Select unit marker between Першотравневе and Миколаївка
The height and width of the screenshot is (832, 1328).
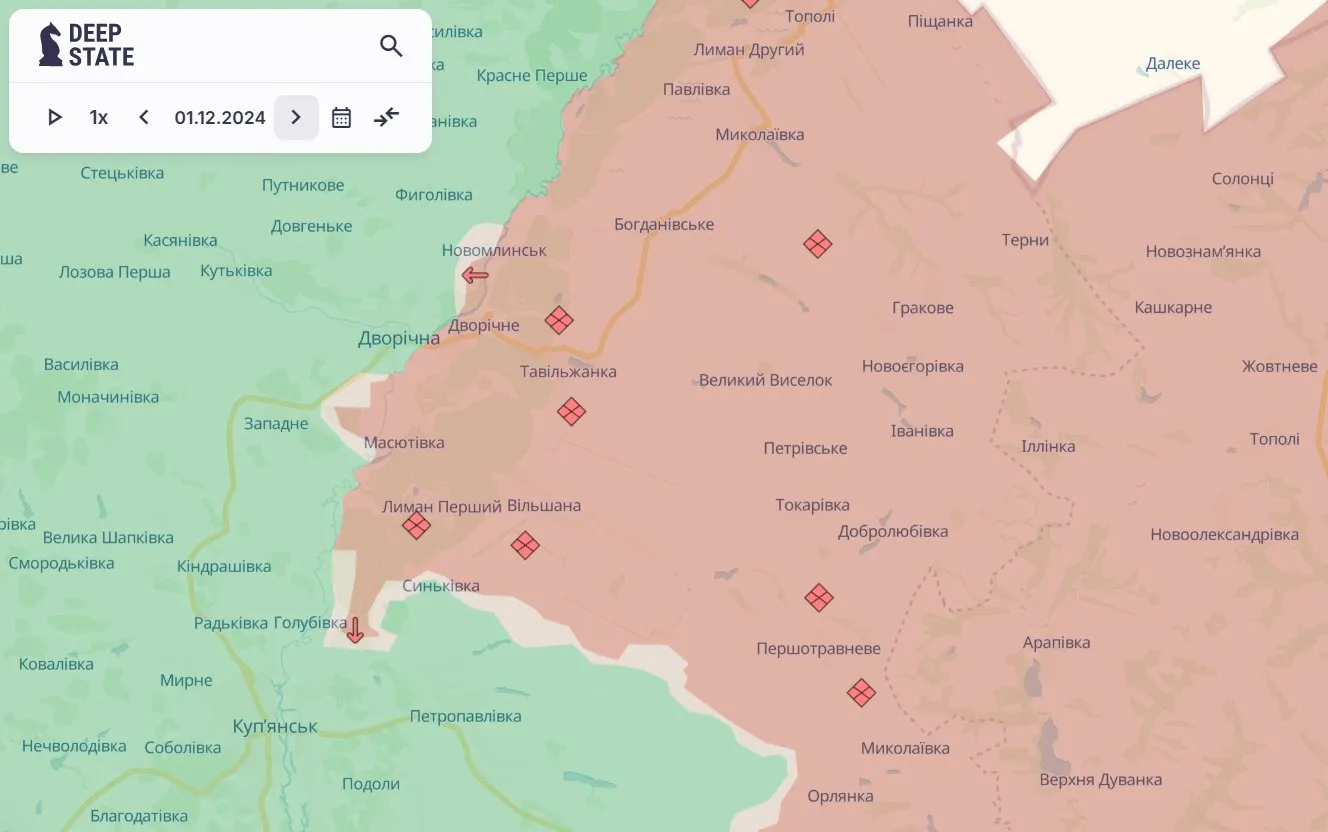861,693
